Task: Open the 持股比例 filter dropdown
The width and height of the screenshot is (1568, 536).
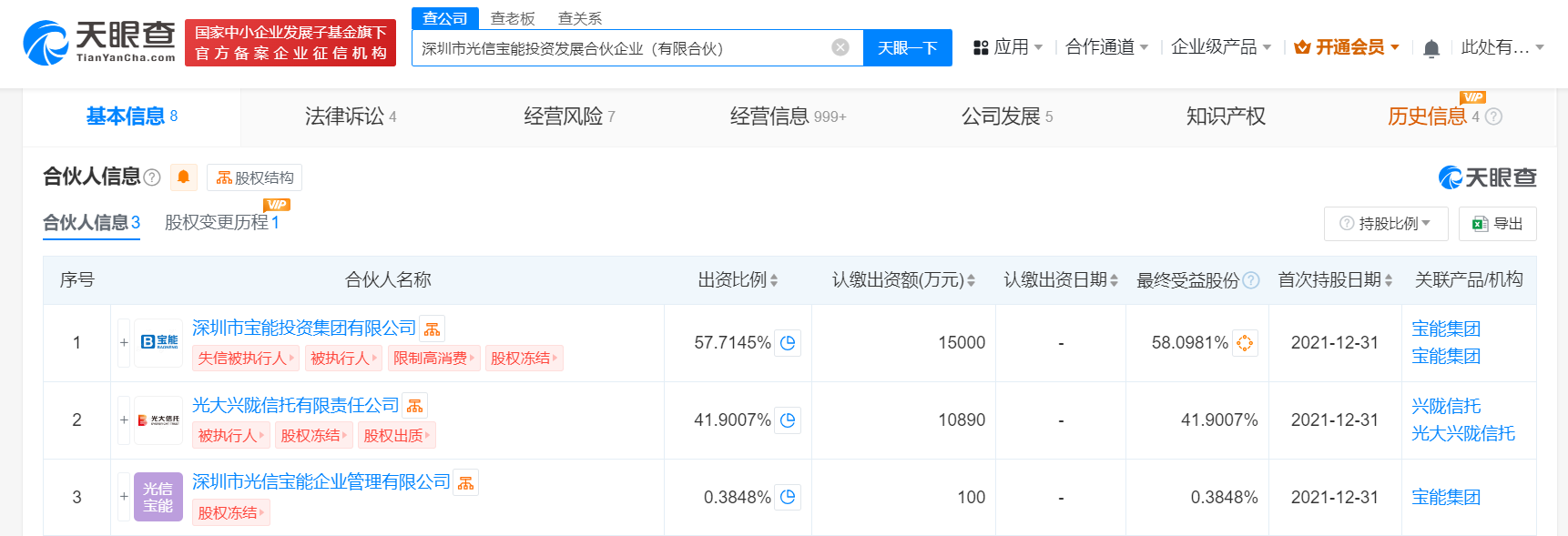Action: (1385, 224)
